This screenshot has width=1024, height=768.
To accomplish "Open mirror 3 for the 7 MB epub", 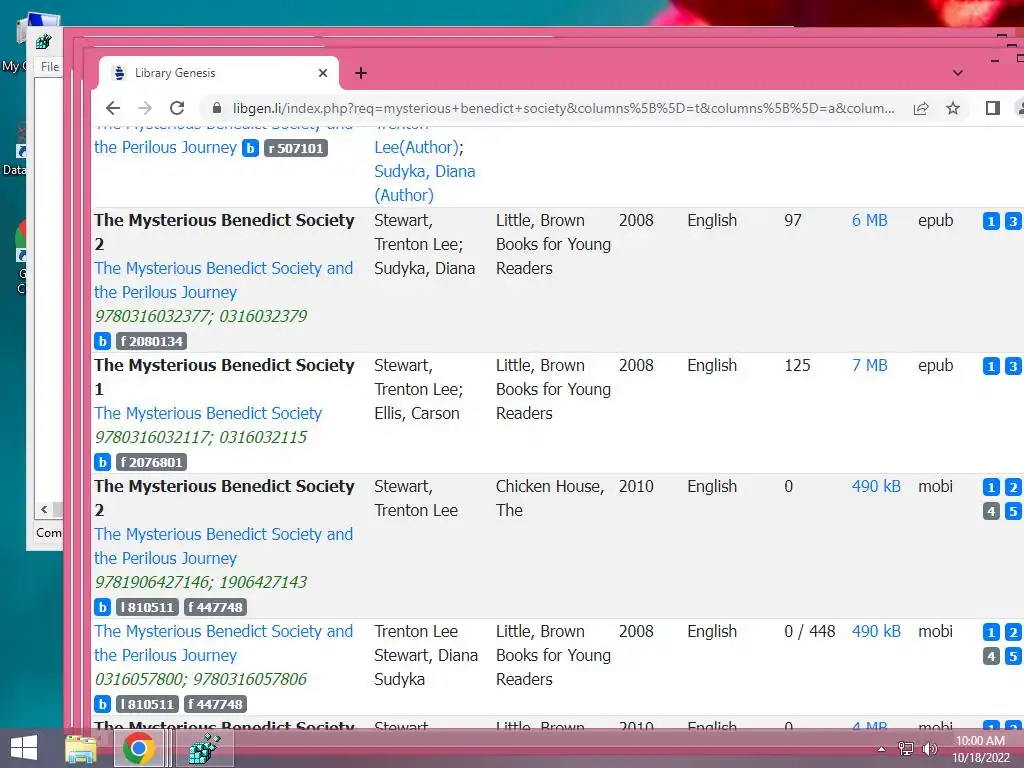I will click(x=1013, y=366).
